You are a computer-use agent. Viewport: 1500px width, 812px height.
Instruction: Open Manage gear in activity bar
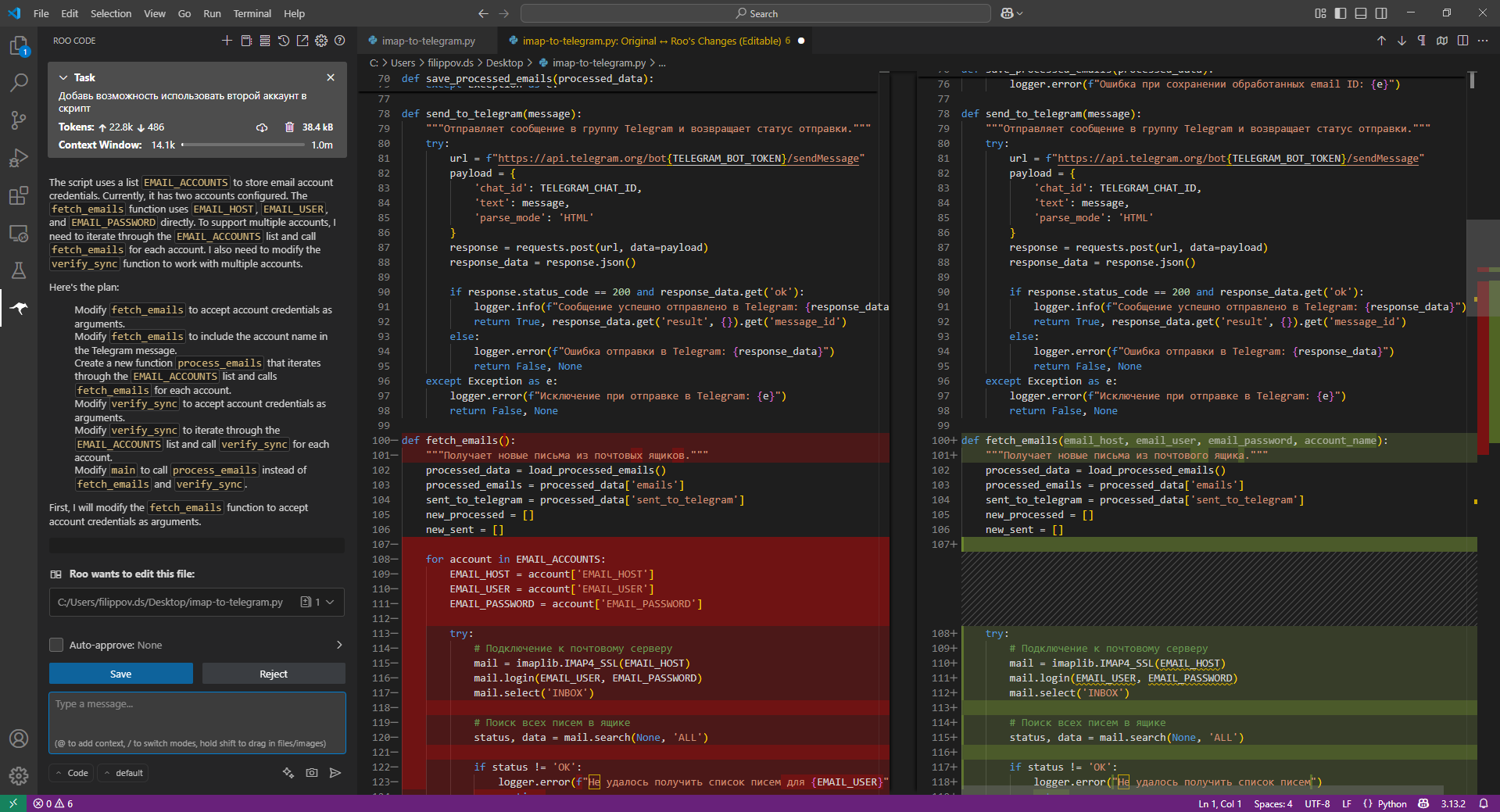click(x=19, y=776)
